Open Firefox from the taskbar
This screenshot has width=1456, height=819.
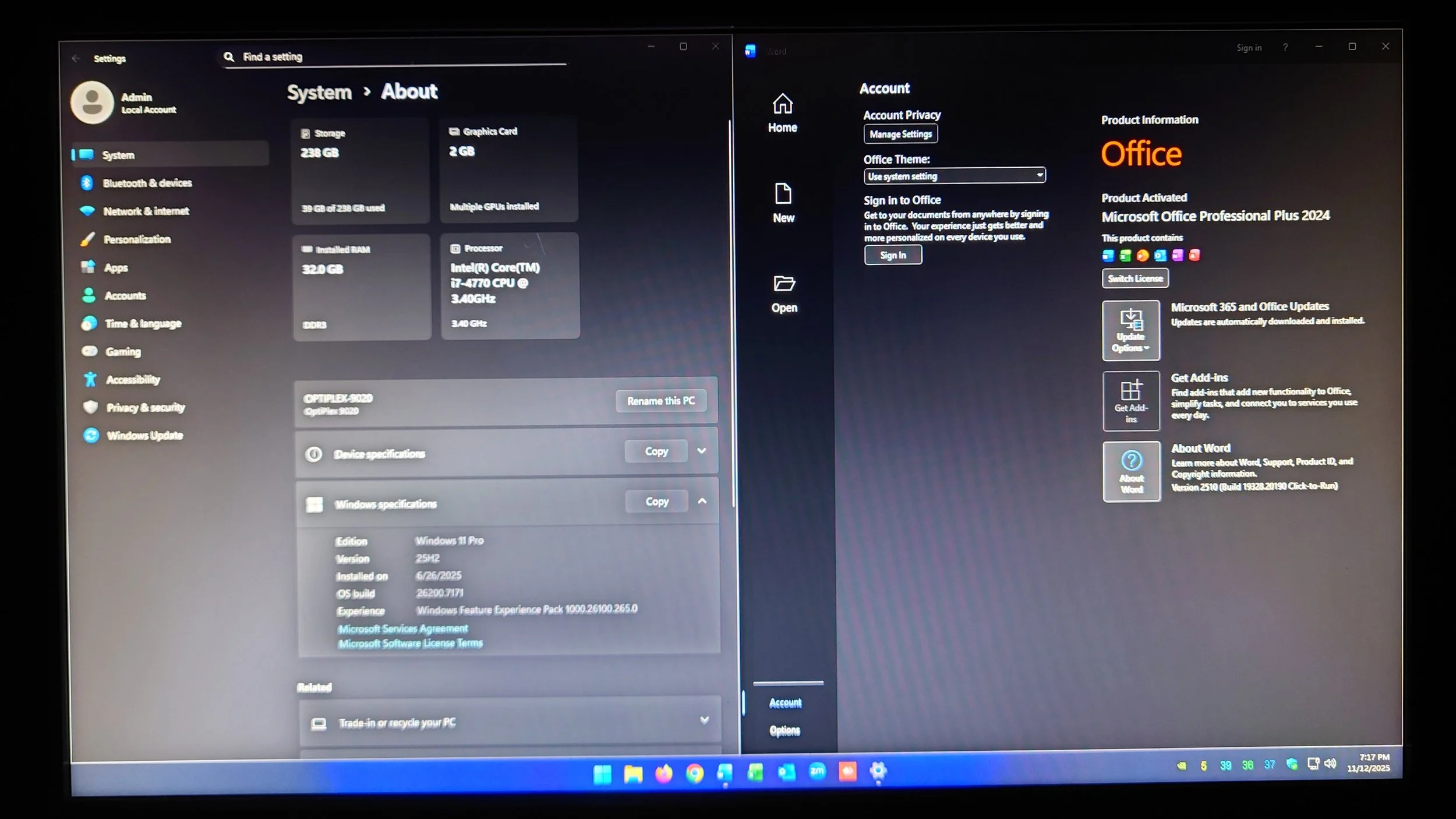point(663,773)
